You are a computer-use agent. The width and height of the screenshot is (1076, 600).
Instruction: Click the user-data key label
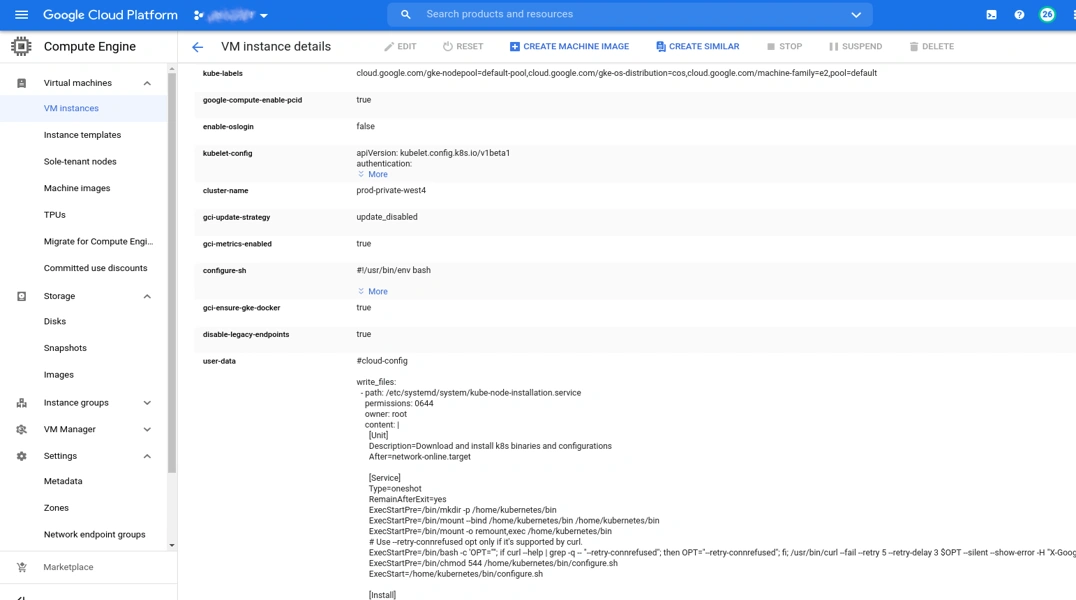219,361
